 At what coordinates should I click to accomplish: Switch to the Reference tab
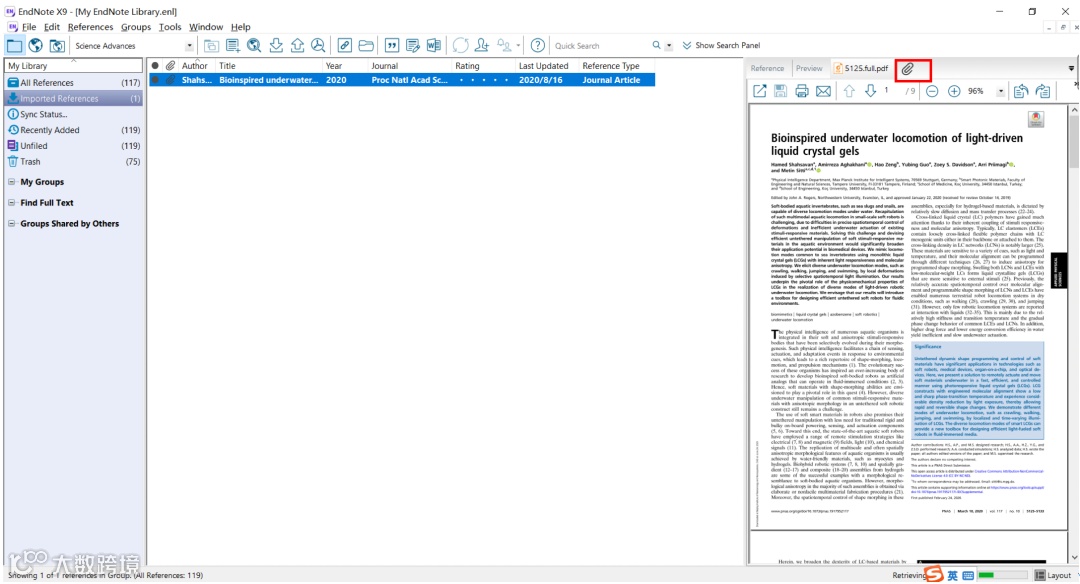pyautogui.click(x=767, y=68)
